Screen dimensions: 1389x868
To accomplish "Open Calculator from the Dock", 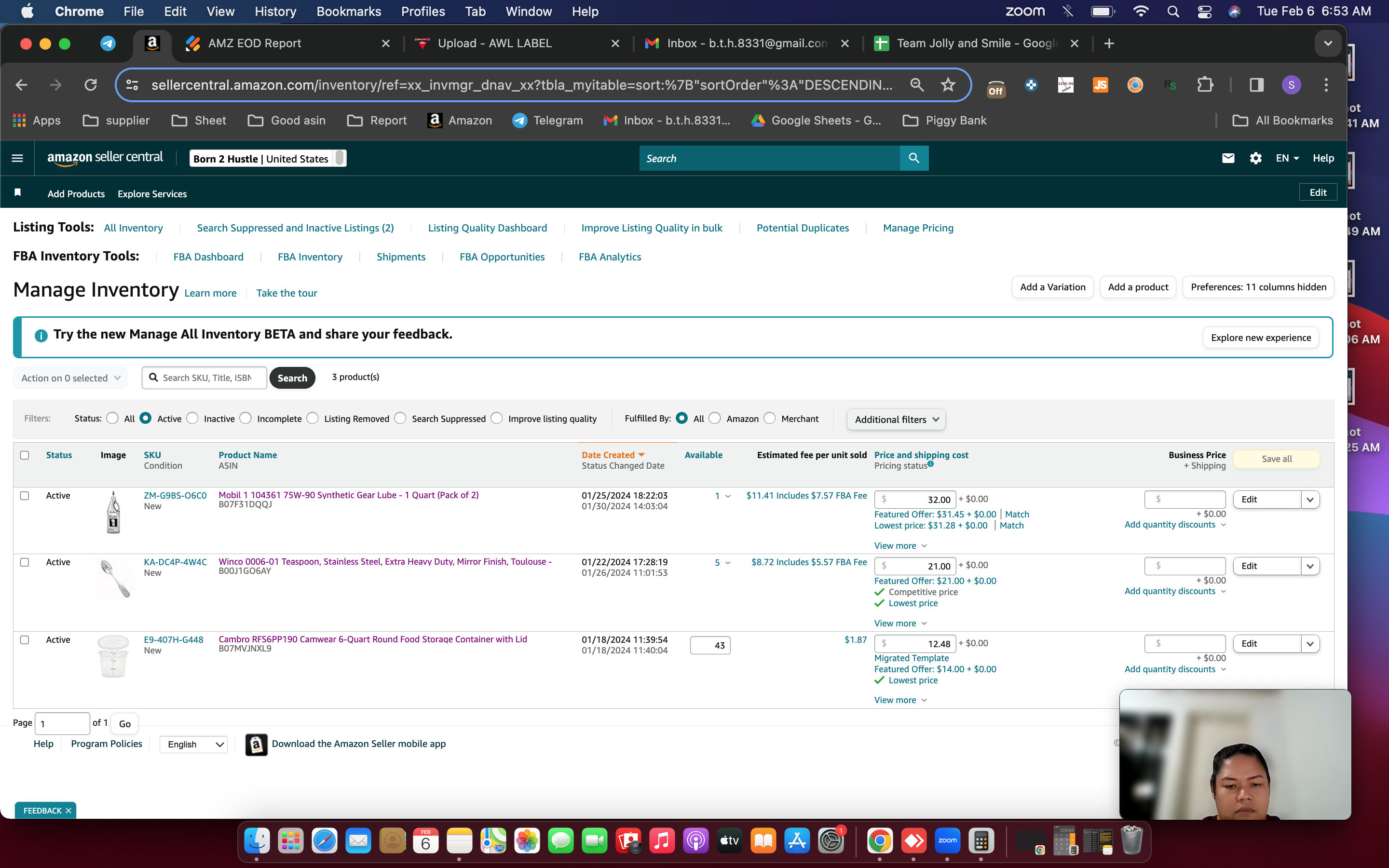I will [981, 841].
